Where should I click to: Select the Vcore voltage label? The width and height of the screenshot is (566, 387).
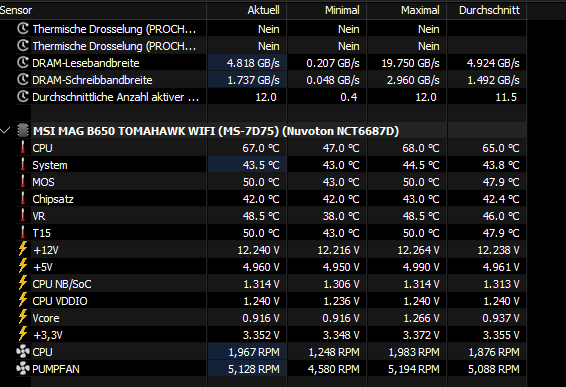(x=46, y=318)
